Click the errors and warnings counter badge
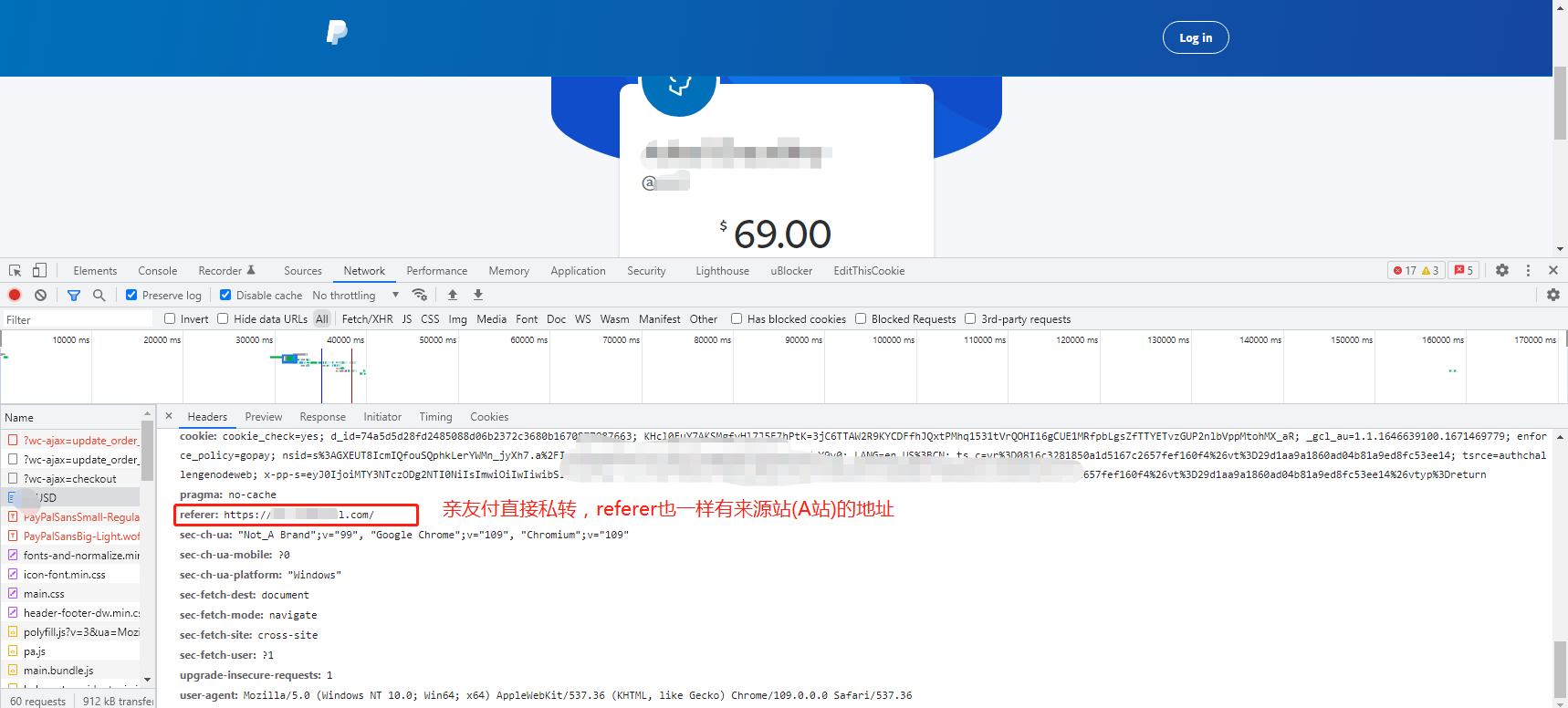Screen dimensions: 1568x708 pos(1416,270)
